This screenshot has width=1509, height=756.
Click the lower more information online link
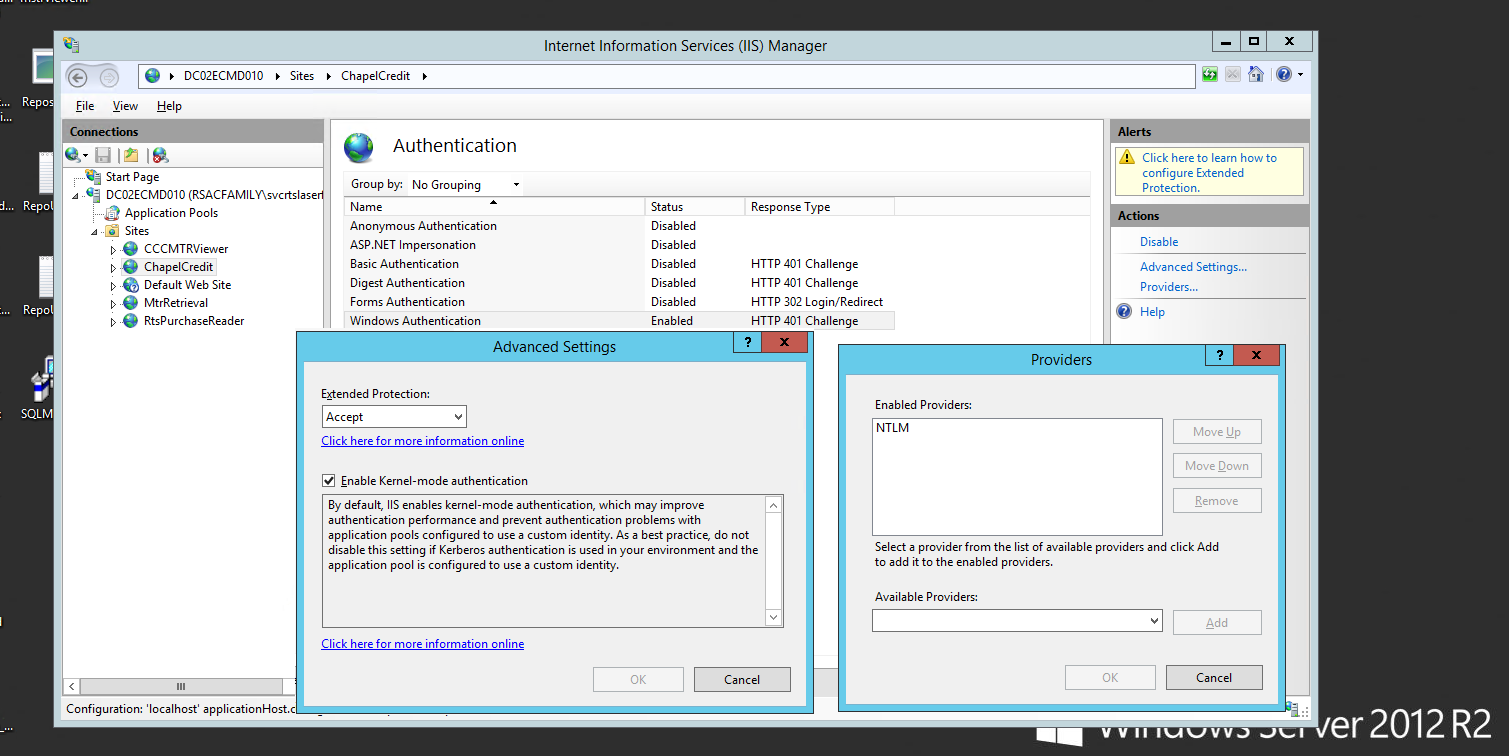point(422,644)
